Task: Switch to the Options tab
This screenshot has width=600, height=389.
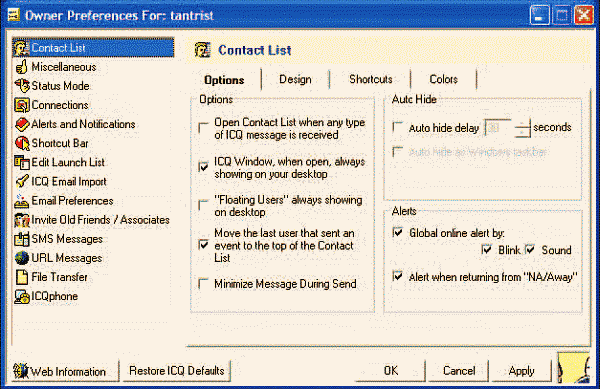Action: pyautogui.click(x=224, y=80)
